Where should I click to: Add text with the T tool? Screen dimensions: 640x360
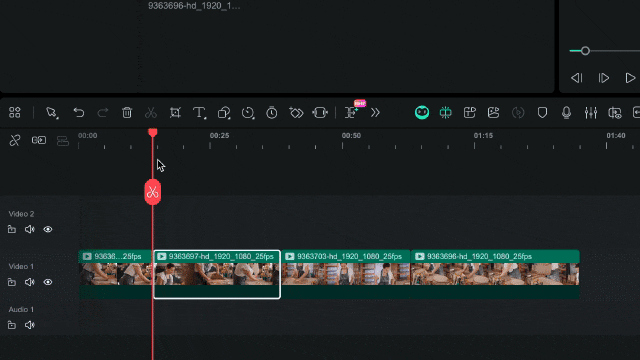point(199,112)
